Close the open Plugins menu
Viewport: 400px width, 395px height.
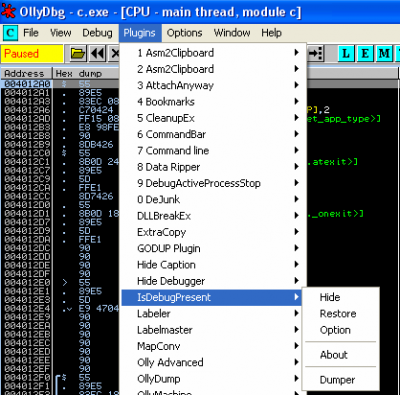point(140,33)
